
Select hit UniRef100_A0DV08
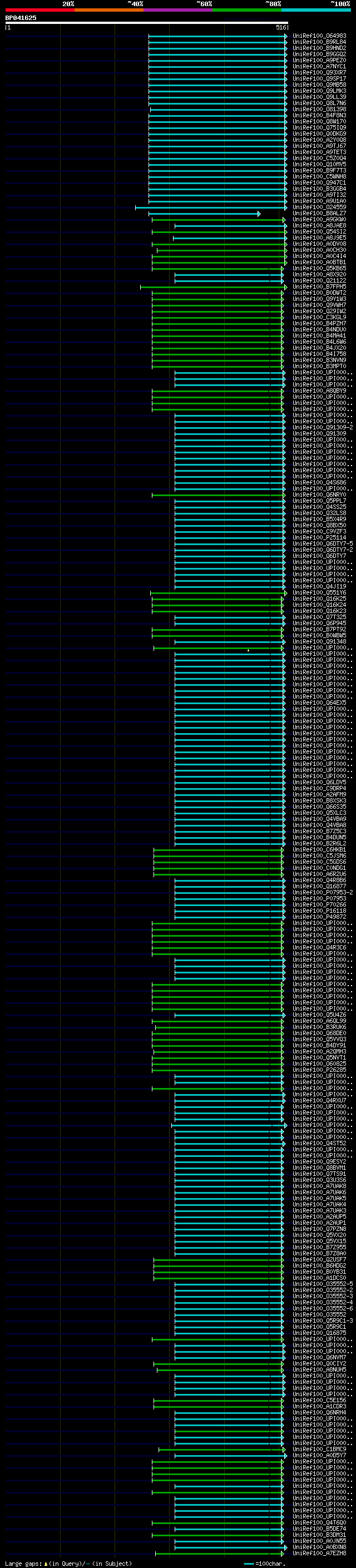tap(319, 244)
